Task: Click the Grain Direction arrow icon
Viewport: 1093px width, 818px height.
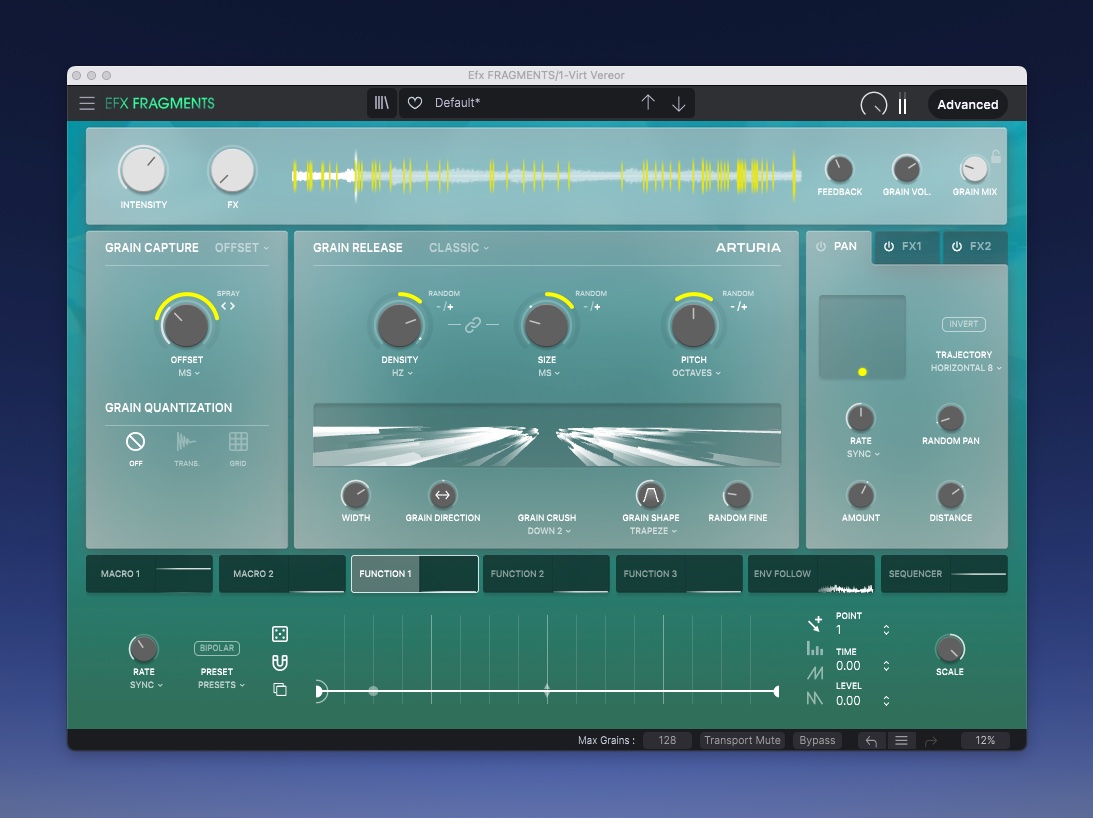Action: click(x=442, y=494)
